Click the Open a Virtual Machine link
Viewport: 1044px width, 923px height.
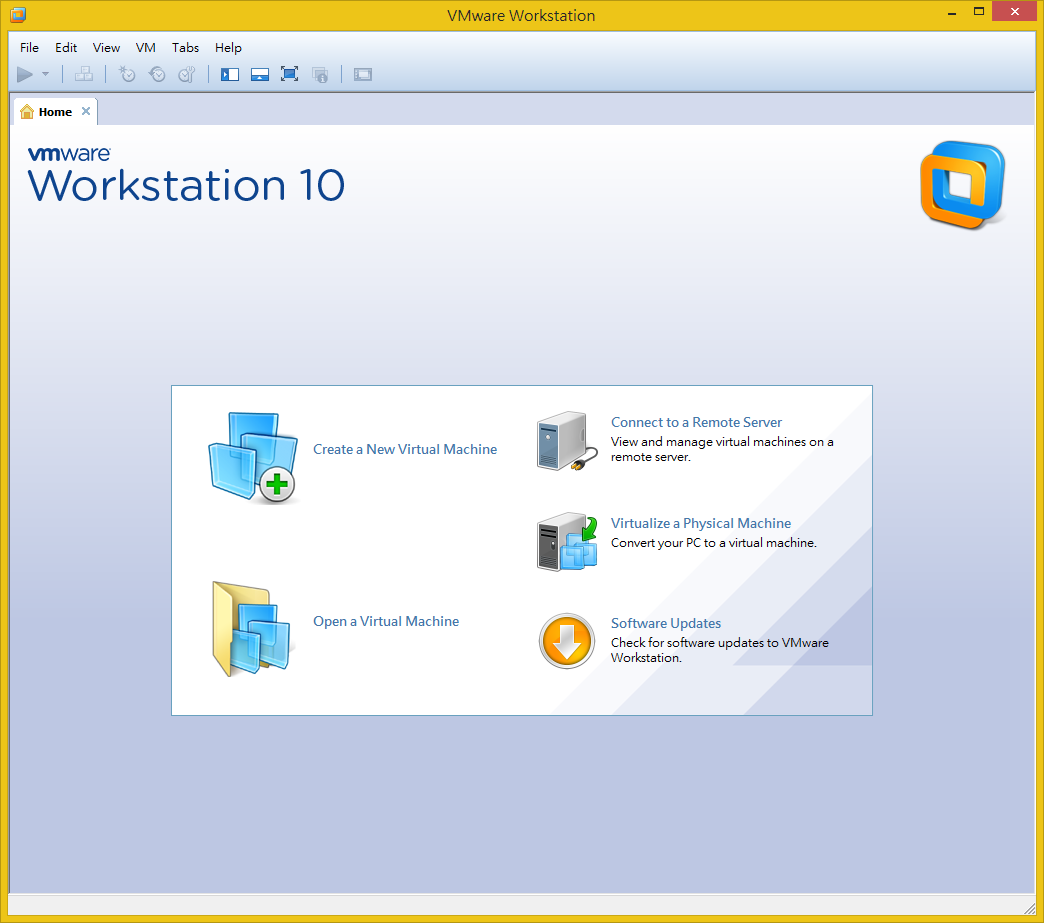coord(386,621)
